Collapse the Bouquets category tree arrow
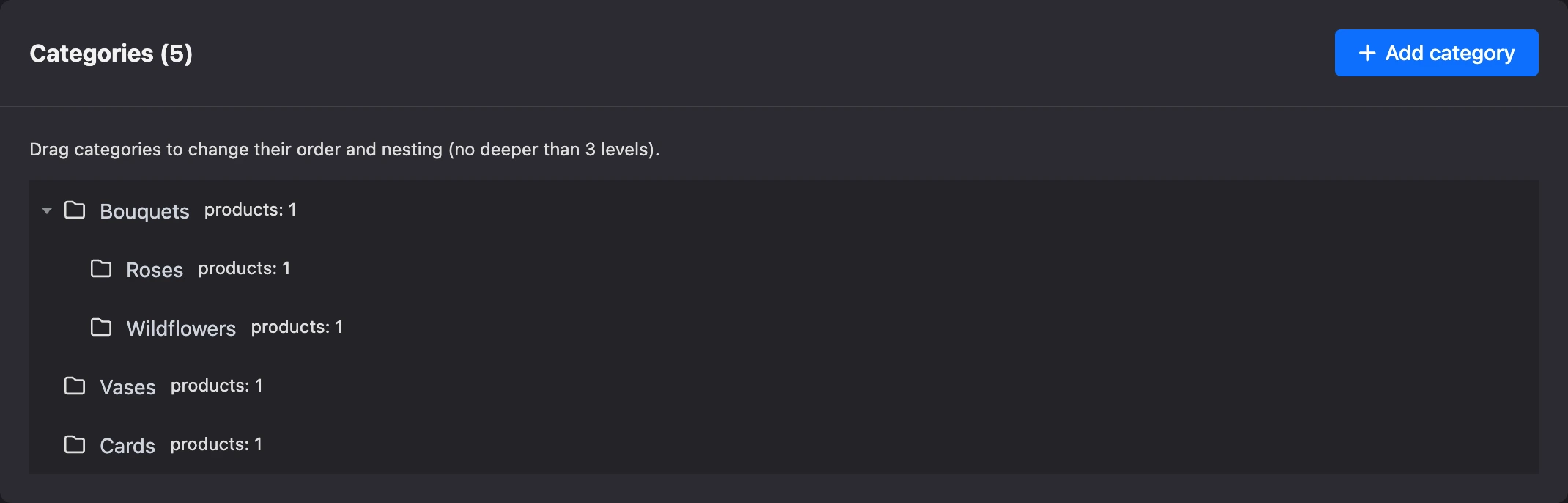The width and height of the screenshot is (1568, 503). click(x=47, y=210)
